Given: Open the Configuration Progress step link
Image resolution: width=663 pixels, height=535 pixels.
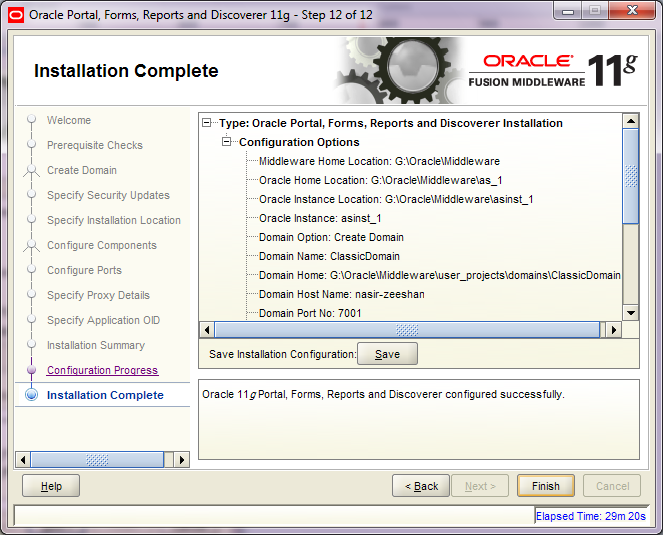Looking at the screenshot, I should (102, 370).
